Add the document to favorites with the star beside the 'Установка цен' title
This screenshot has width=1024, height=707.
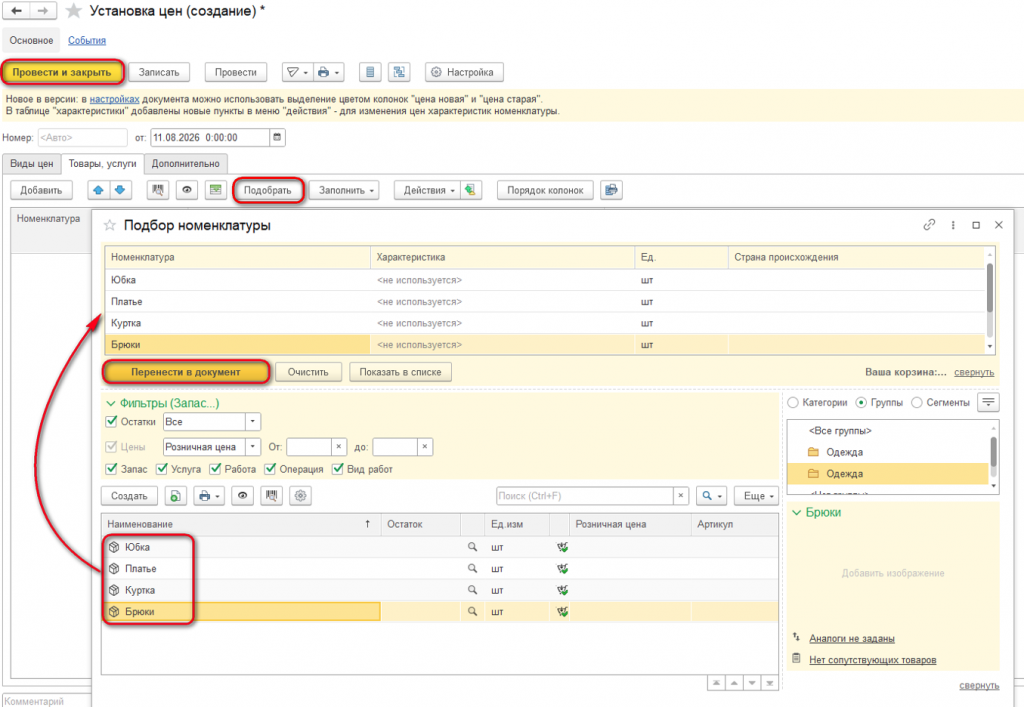click(74, 11)
